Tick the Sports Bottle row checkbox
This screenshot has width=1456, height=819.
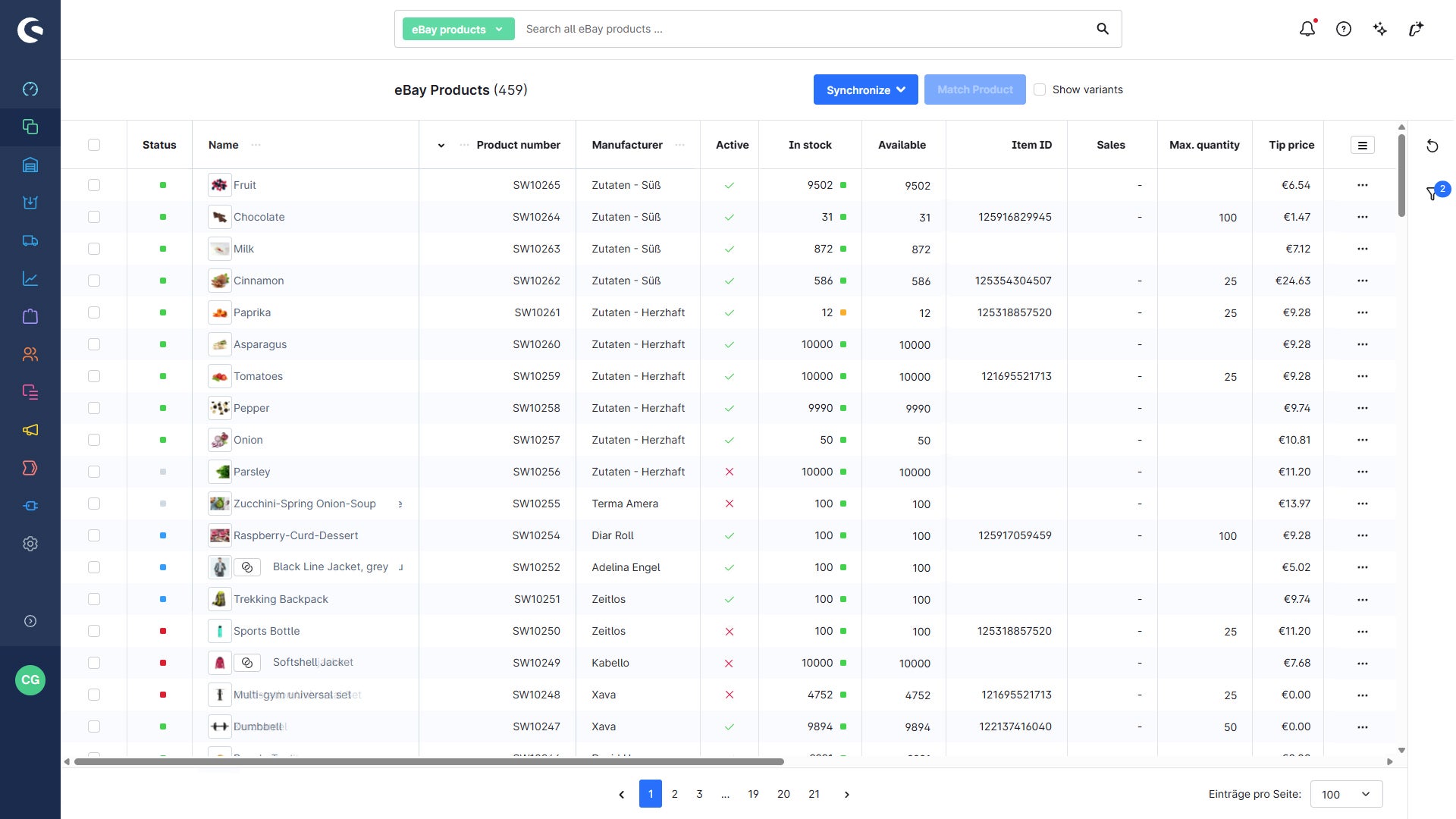(94, 631)
